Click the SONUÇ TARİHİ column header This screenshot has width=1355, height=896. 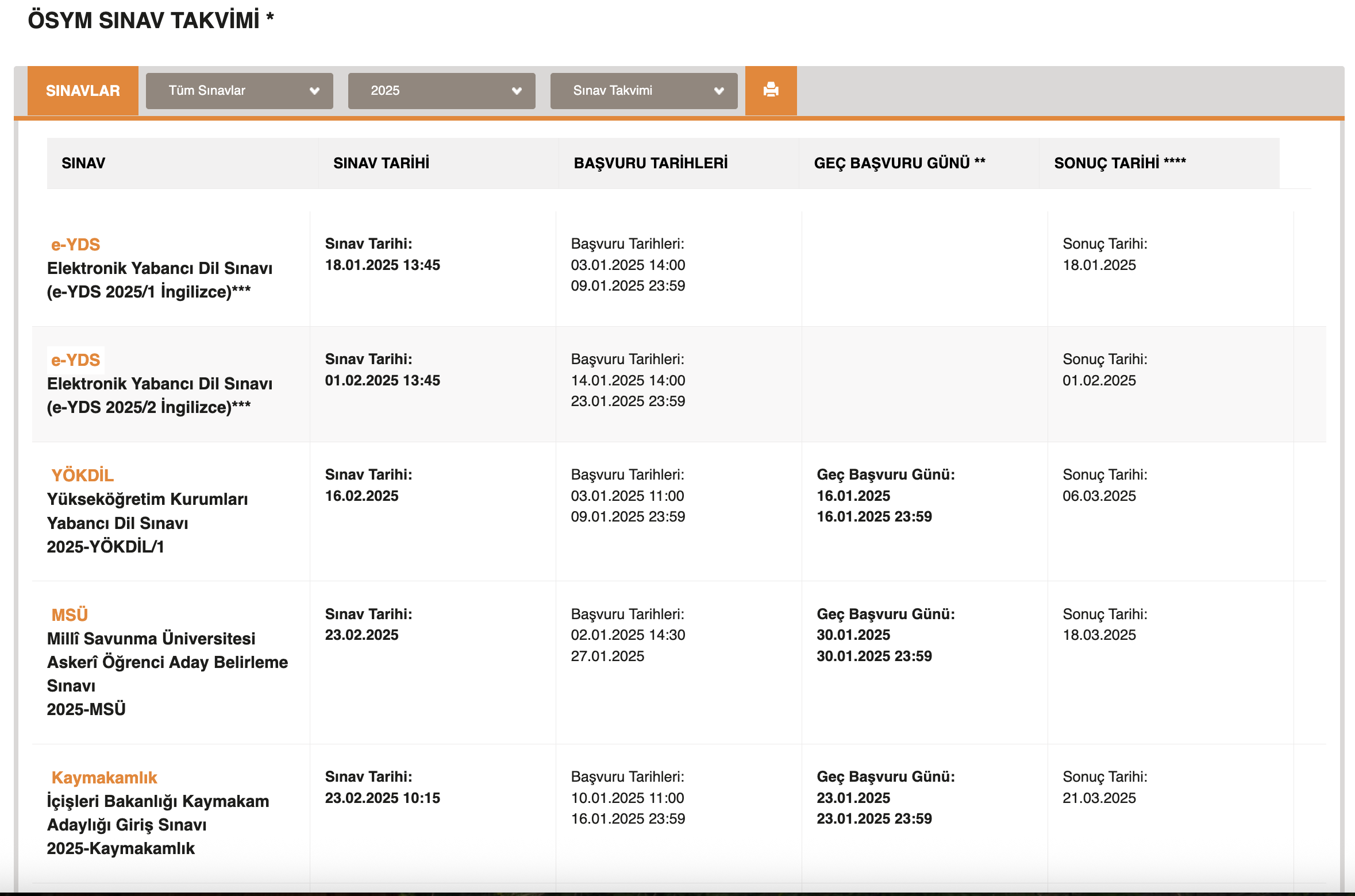click(1119, 163)
